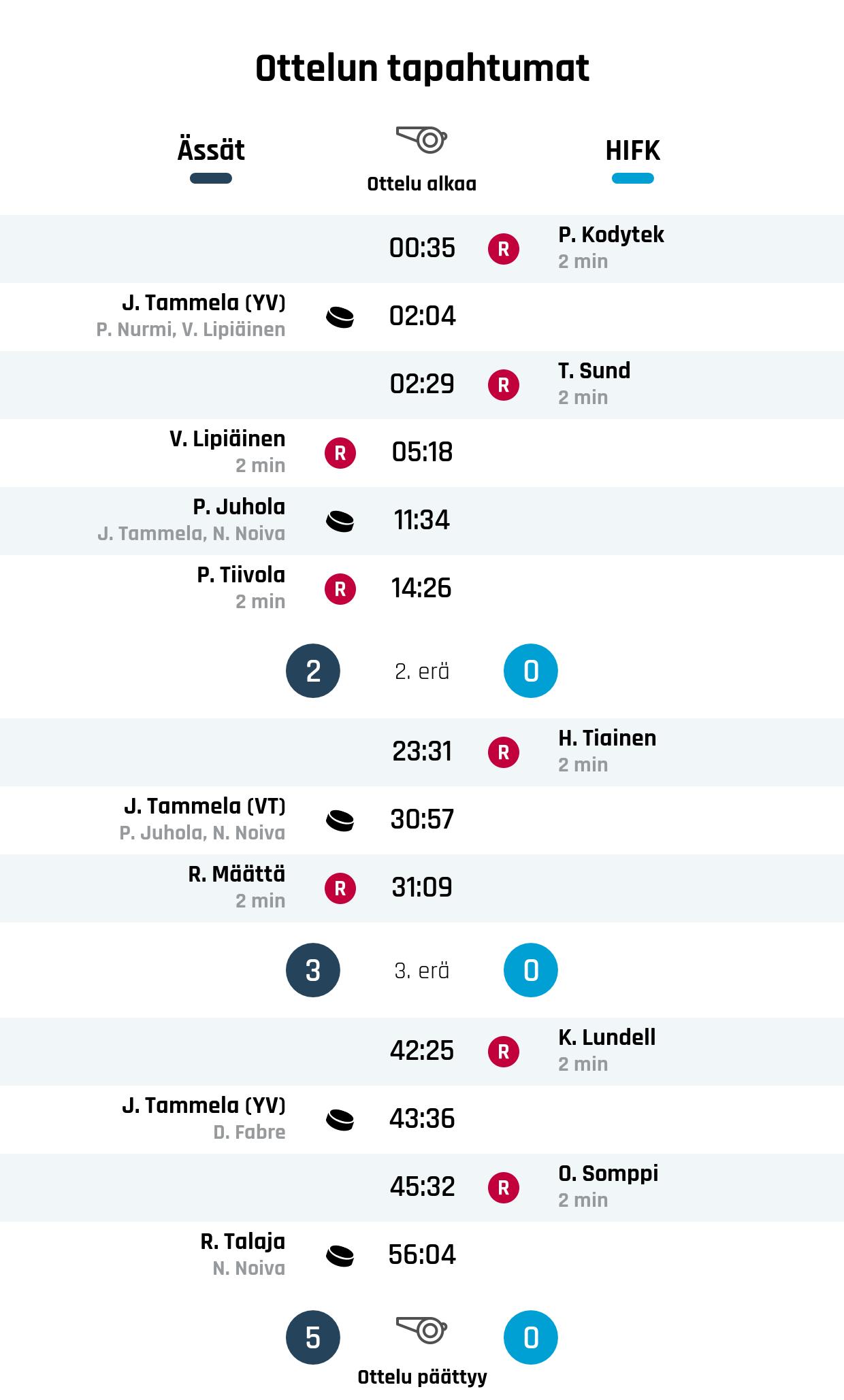Image resolution: width=844 pixels, height=1400 pixels.
Task: Click the Ässät score 2 circle at 2. erä
Action: point(313,671)
